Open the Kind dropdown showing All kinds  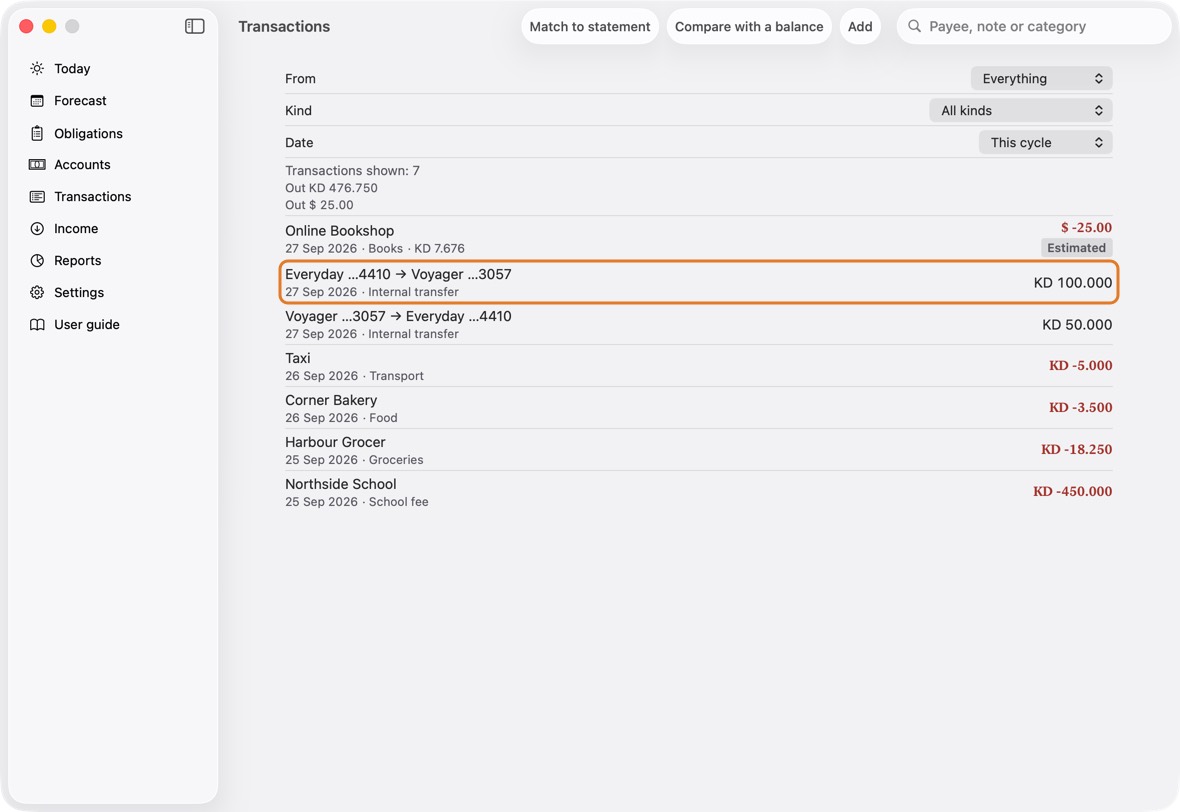point(1020,111)
